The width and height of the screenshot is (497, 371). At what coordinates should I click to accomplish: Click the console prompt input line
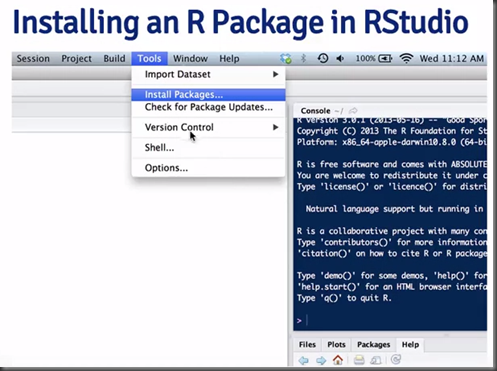(390, 321)
